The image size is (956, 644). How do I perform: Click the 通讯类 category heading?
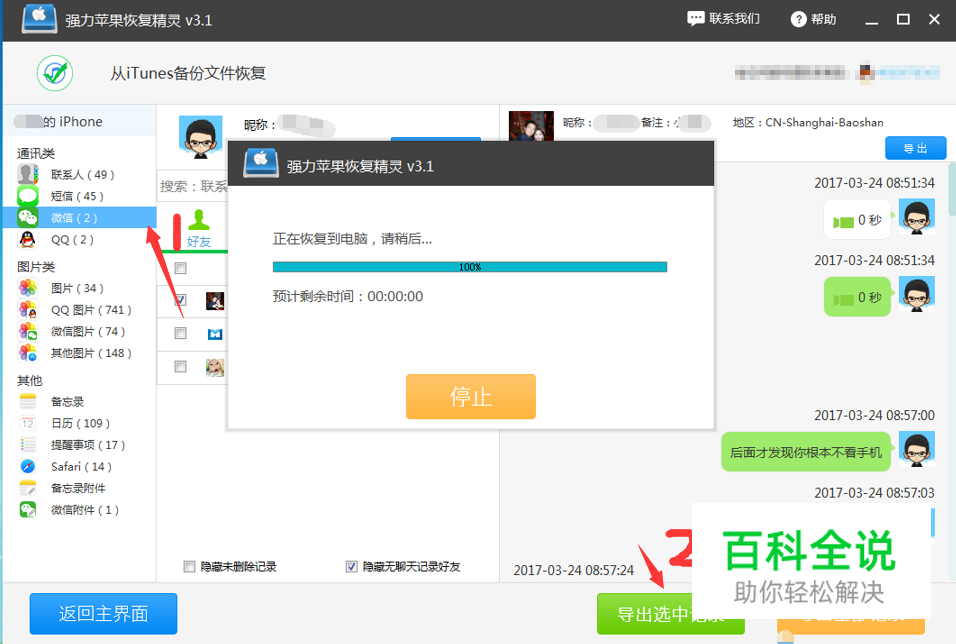tap(36, 153)
